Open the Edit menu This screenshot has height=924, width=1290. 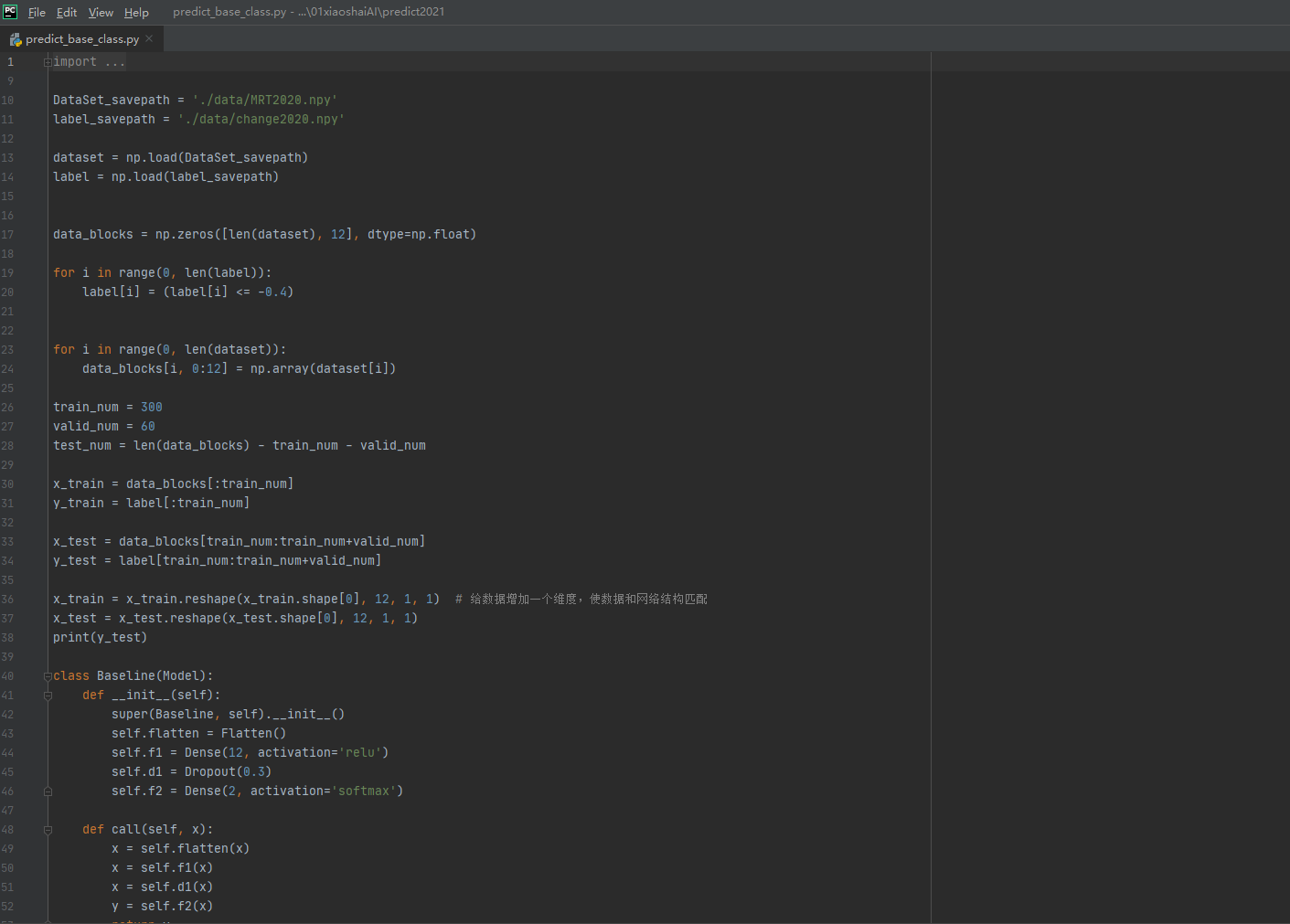pyautogui.click(x=67, y=13)
